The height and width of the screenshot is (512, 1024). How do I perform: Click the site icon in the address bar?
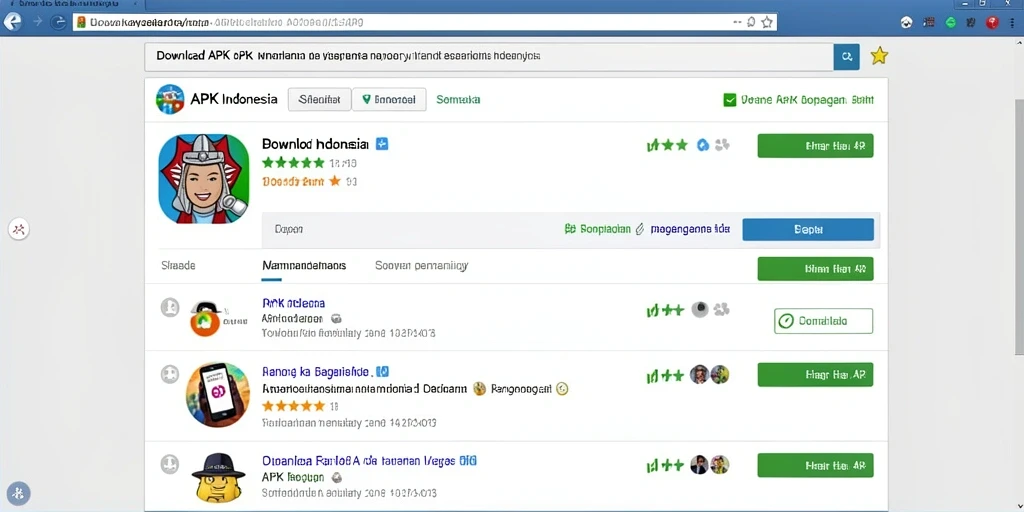tap(80, 22)
